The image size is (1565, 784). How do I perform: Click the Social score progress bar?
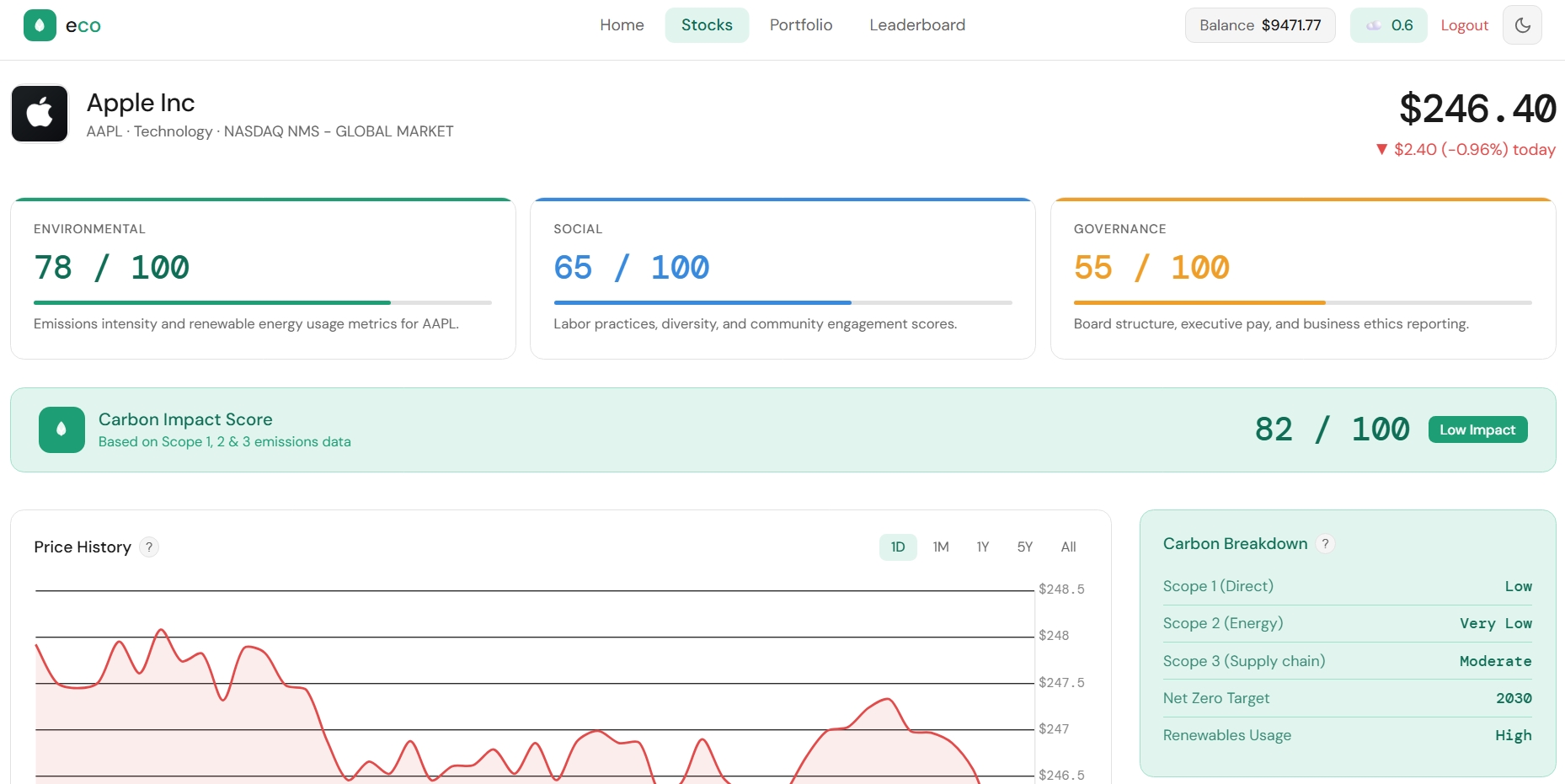(782, 302)
